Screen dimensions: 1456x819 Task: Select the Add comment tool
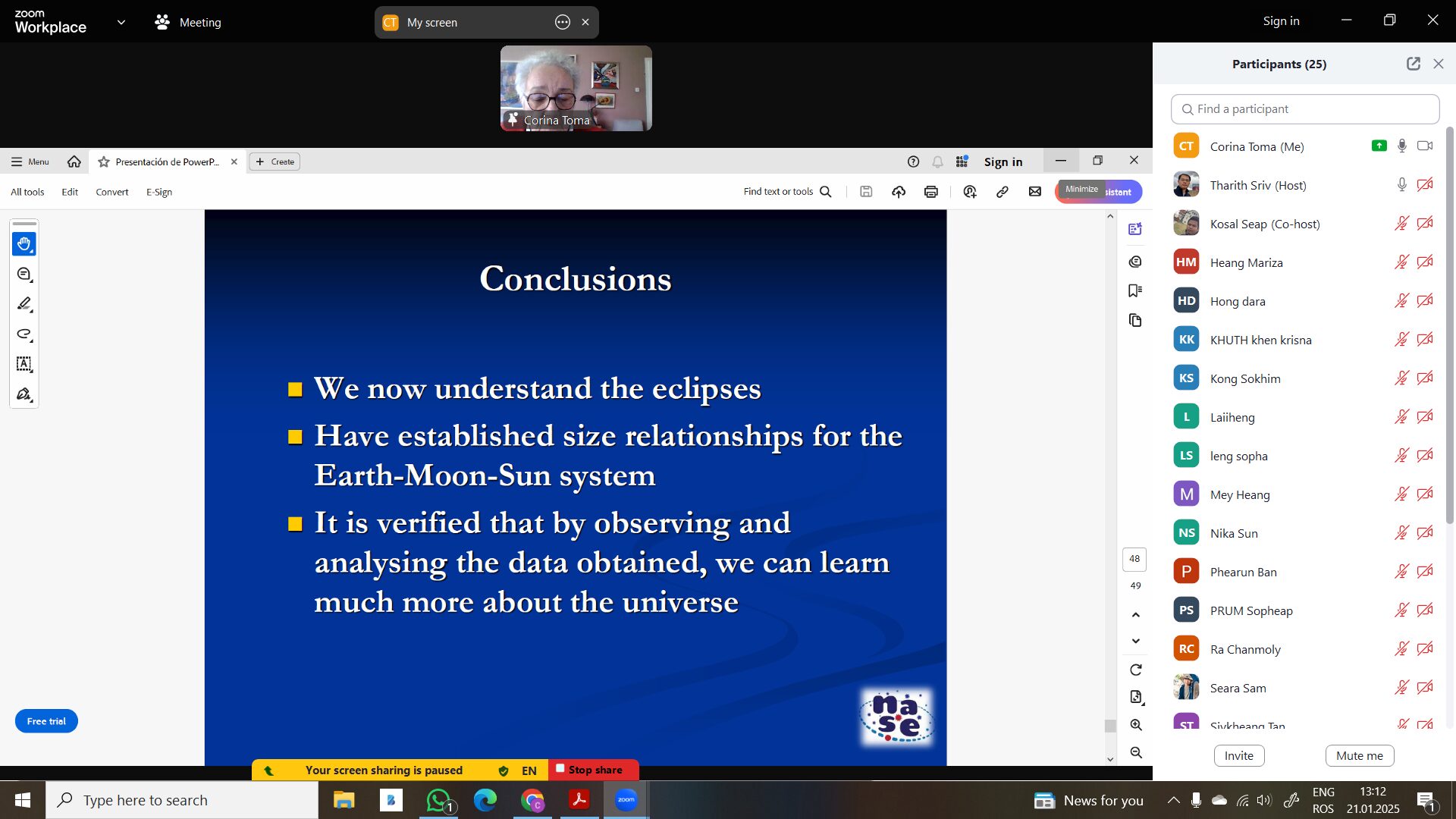click(x=24, y=275)
